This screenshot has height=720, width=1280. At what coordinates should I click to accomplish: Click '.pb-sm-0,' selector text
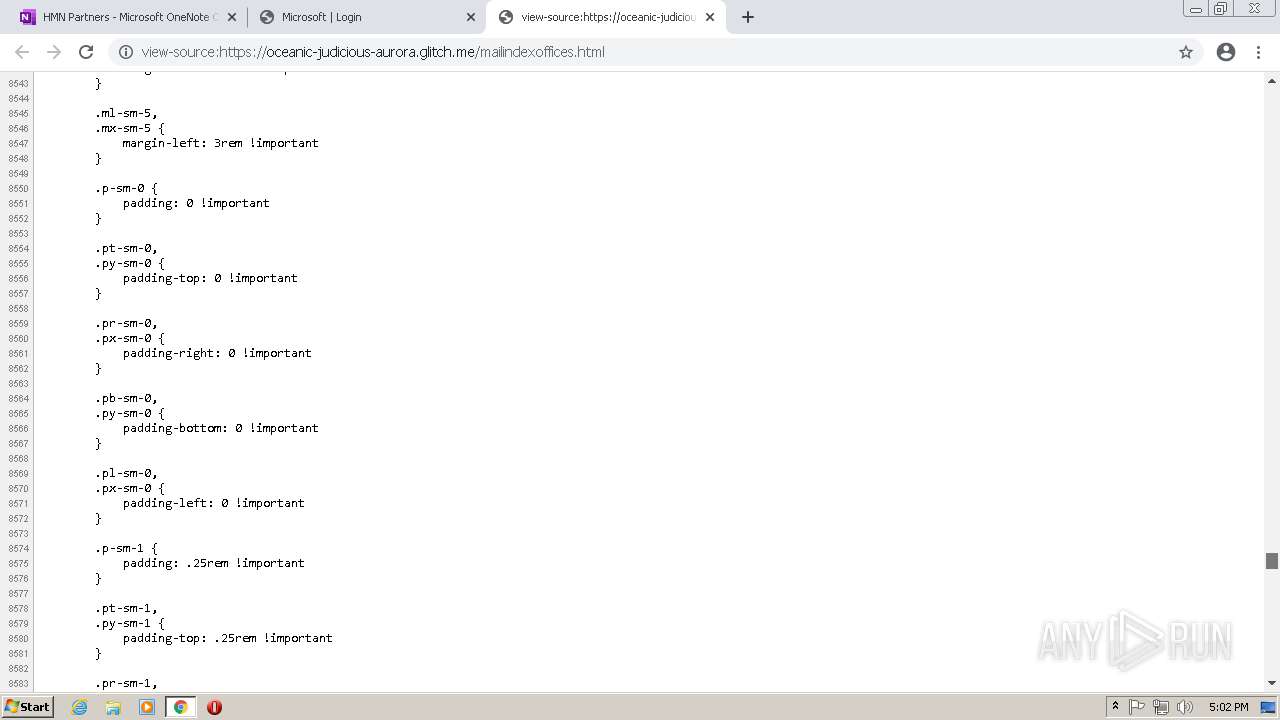[126, 398]
